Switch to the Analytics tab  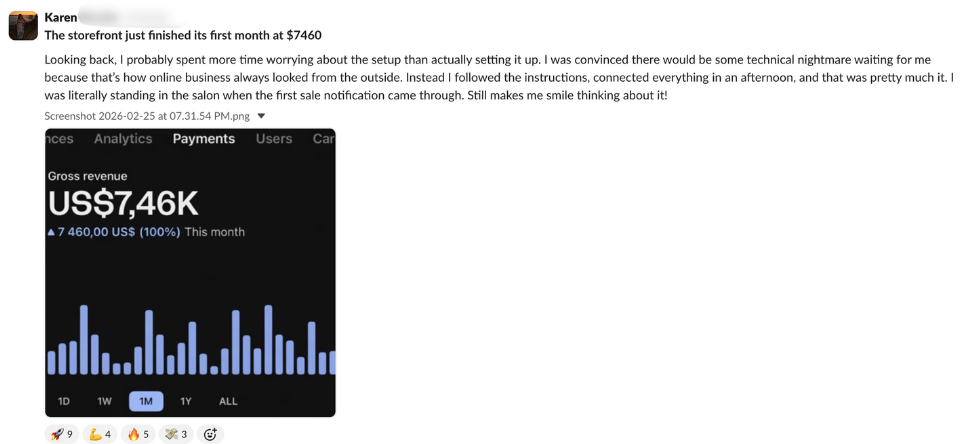coord(123,139)
